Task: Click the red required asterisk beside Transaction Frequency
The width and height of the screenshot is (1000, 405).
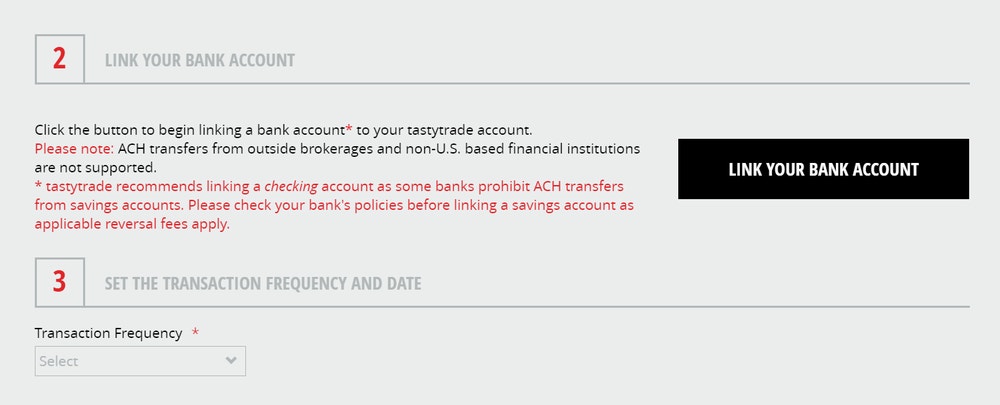Action: [x=195, y=332]
